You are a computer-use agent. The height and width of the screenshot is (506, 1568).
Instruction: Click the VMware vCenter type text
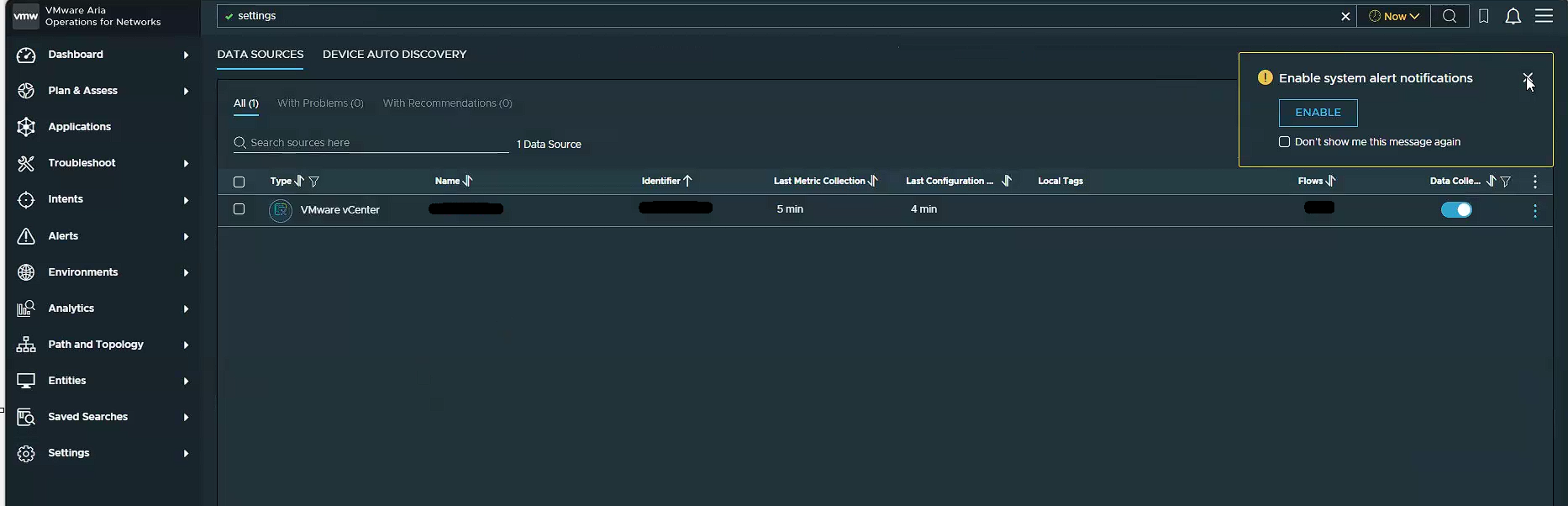point(340,210)
